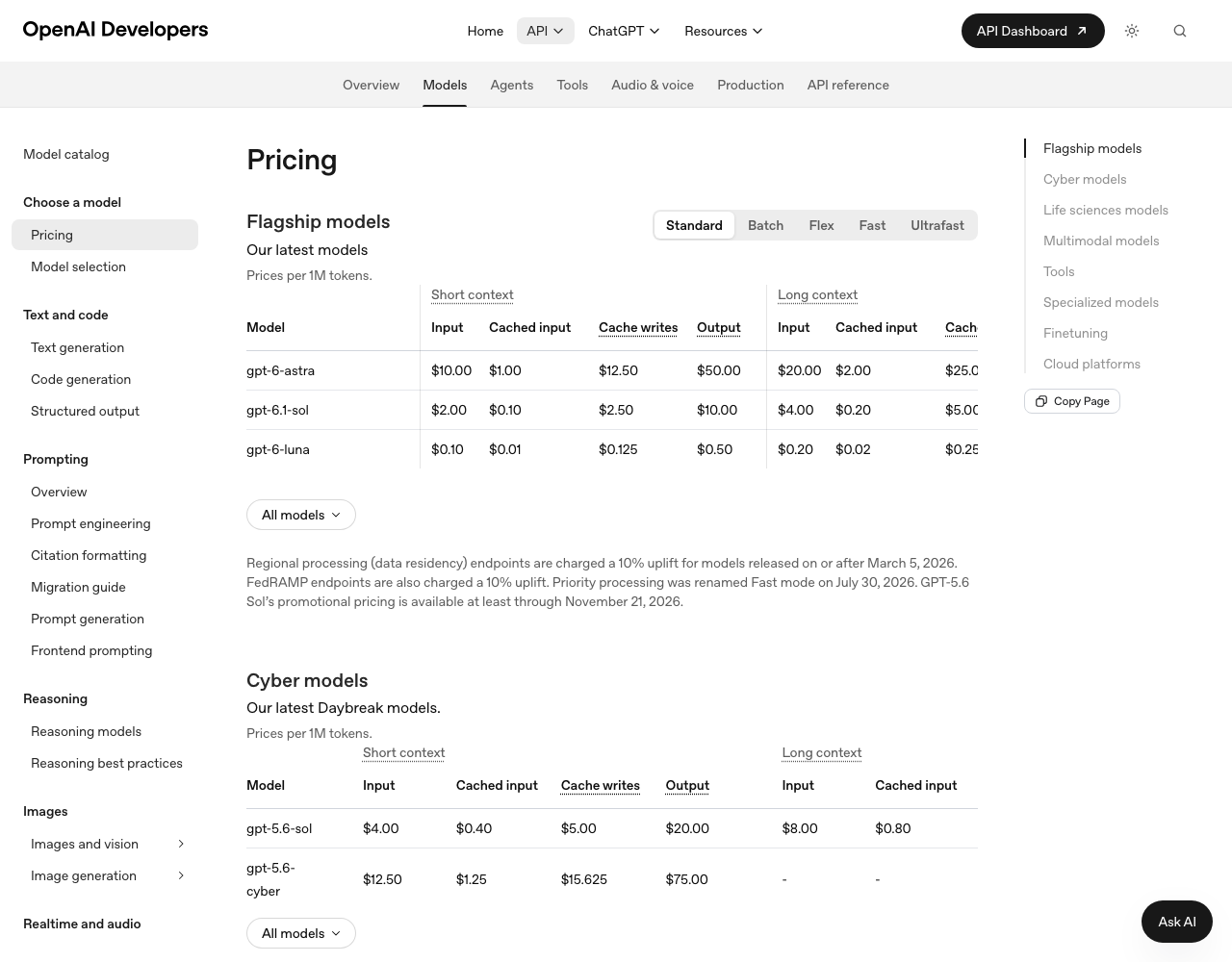
Task: Switch to Ultrafast pricing tier
Action: (937, 225)
